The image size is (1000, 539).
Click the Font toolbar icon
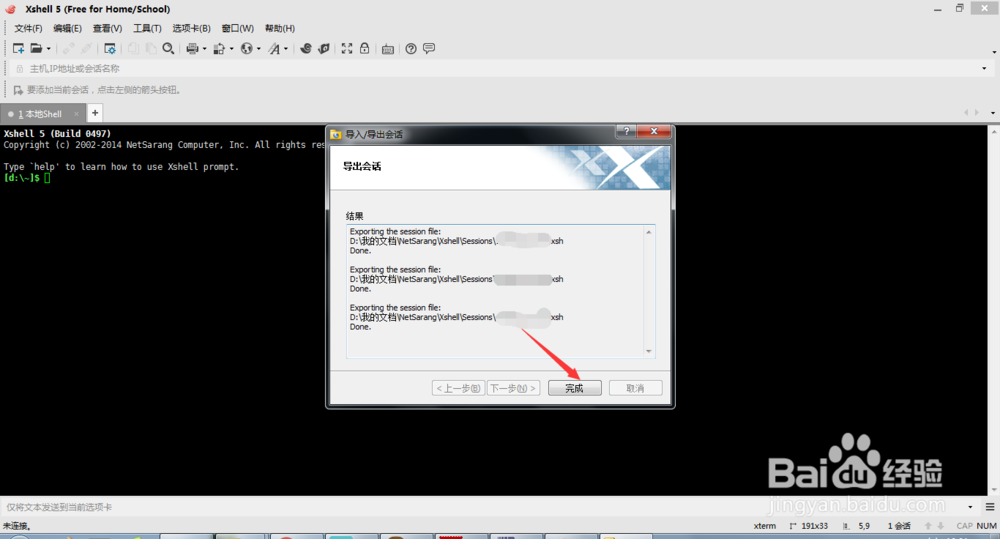point(274,48)
